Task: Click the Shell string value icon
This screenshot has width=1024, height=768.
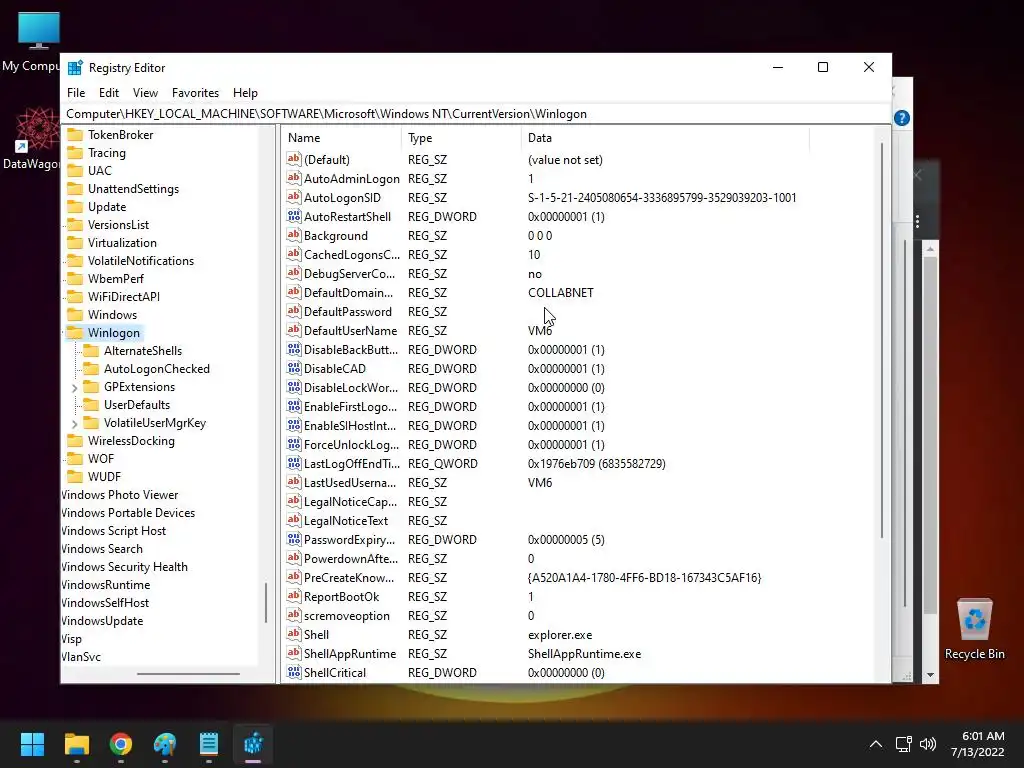Action: (x=294, y=634)
